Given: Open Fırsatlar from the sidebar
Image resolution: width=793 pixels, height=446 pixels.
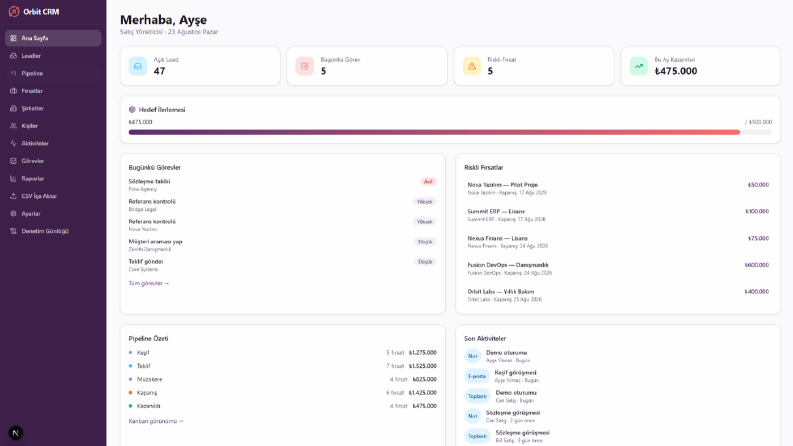Looking at the screenshot, I should [x=53, y=91].
